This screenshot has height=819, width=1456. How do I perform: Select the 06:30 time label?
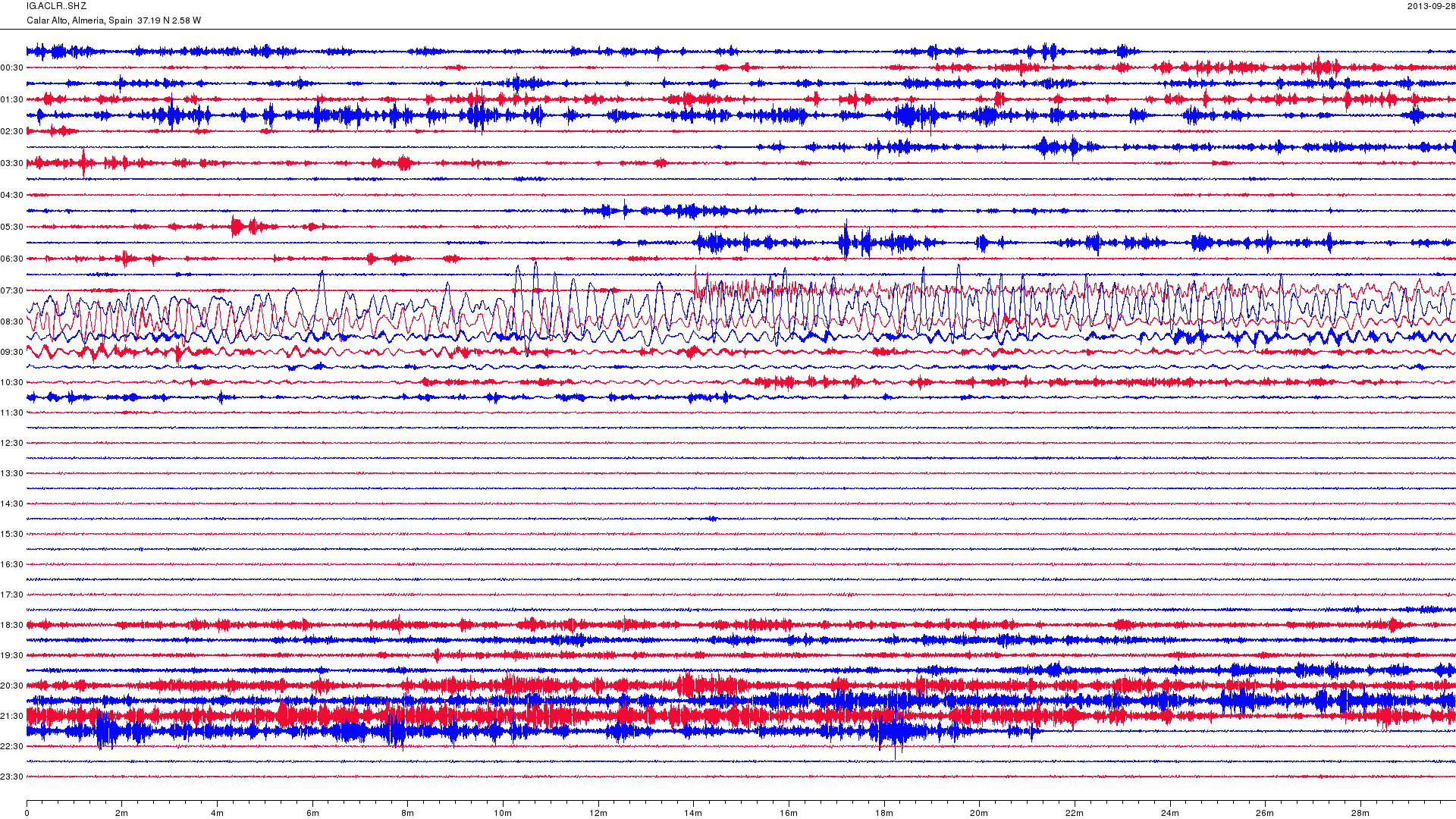pyautogui.click(x=12, y=259)
